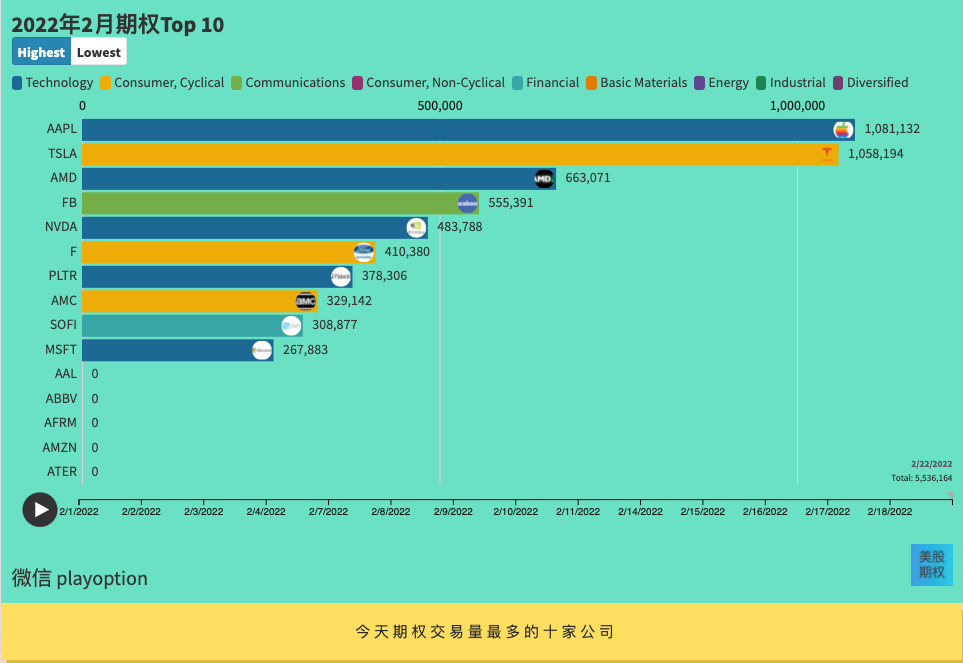
Task: Click the blue 美股期权 badge
Action: coord(932,565)
